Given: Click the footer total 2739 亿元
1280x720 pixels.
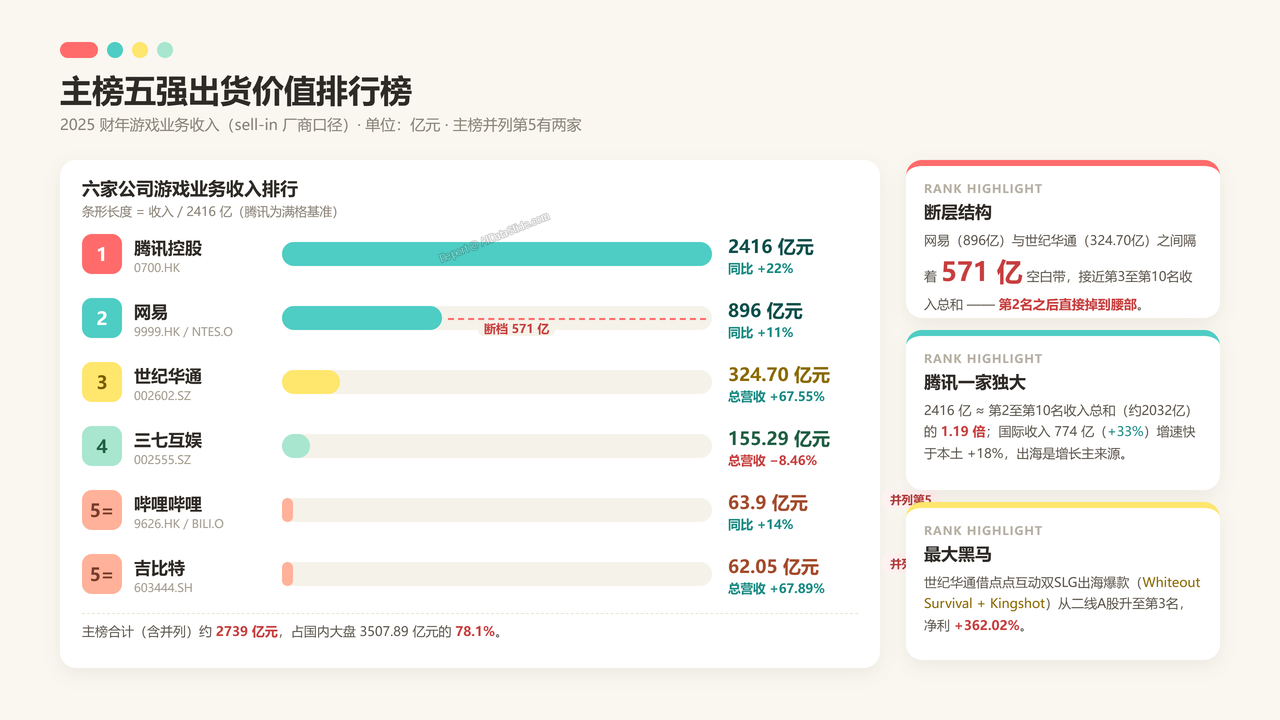Looking at the screenshot, I should [247, 632].
